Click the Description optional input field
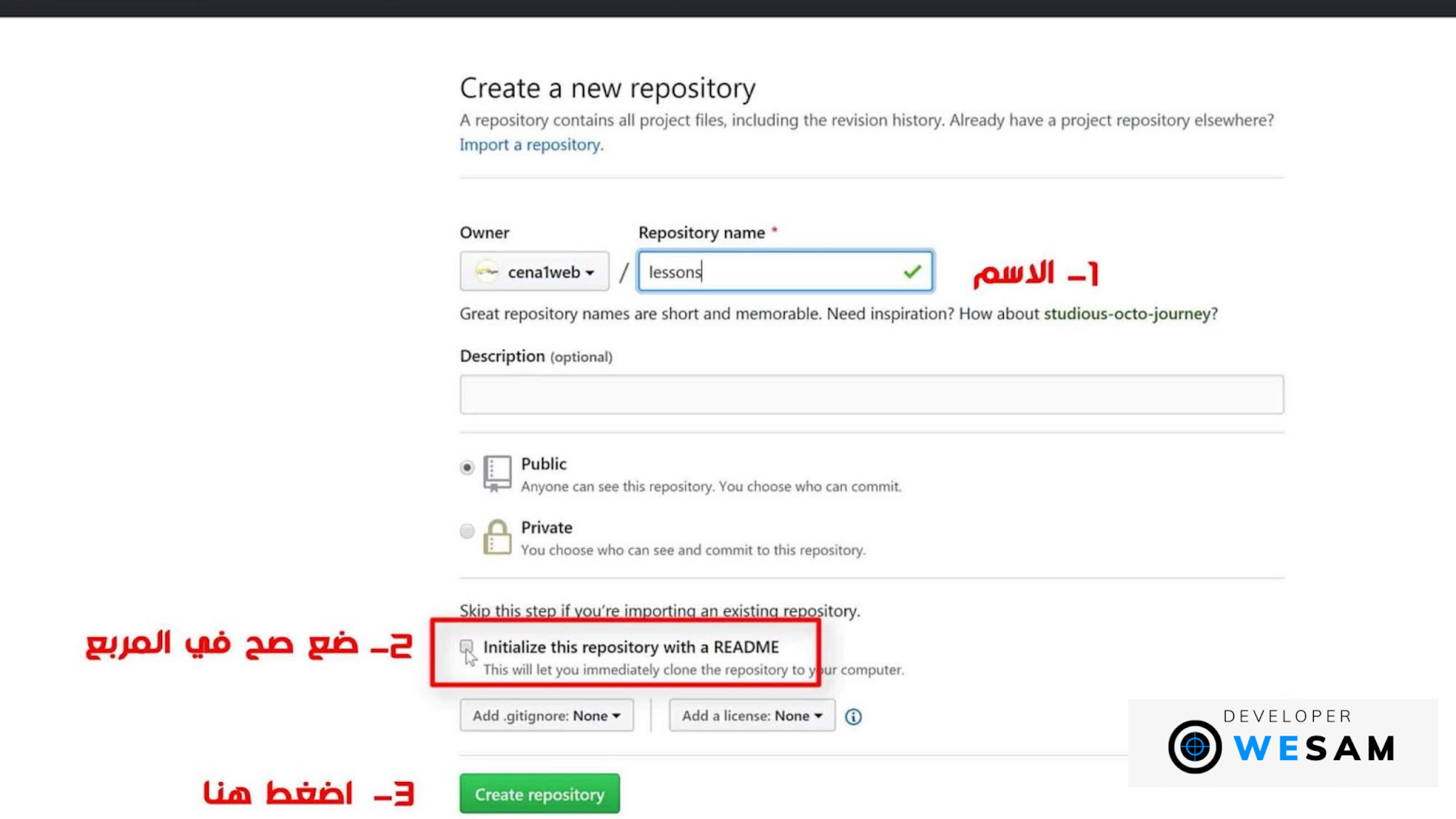The image size is (1456, 819). pos(872,394)
